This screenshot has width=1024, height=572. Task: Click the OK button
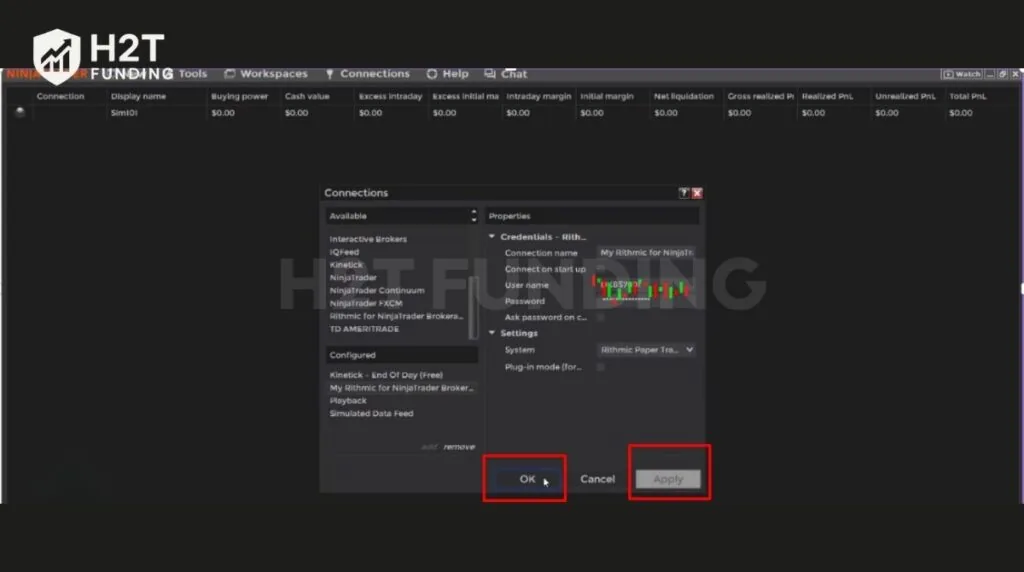coord(527,479)
